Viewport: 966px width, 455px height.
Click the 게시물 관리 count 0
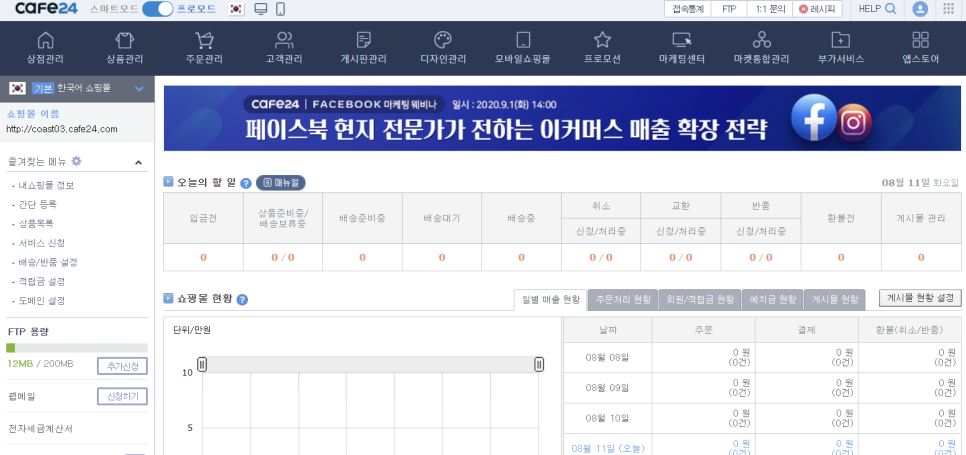tap(921, 257)
